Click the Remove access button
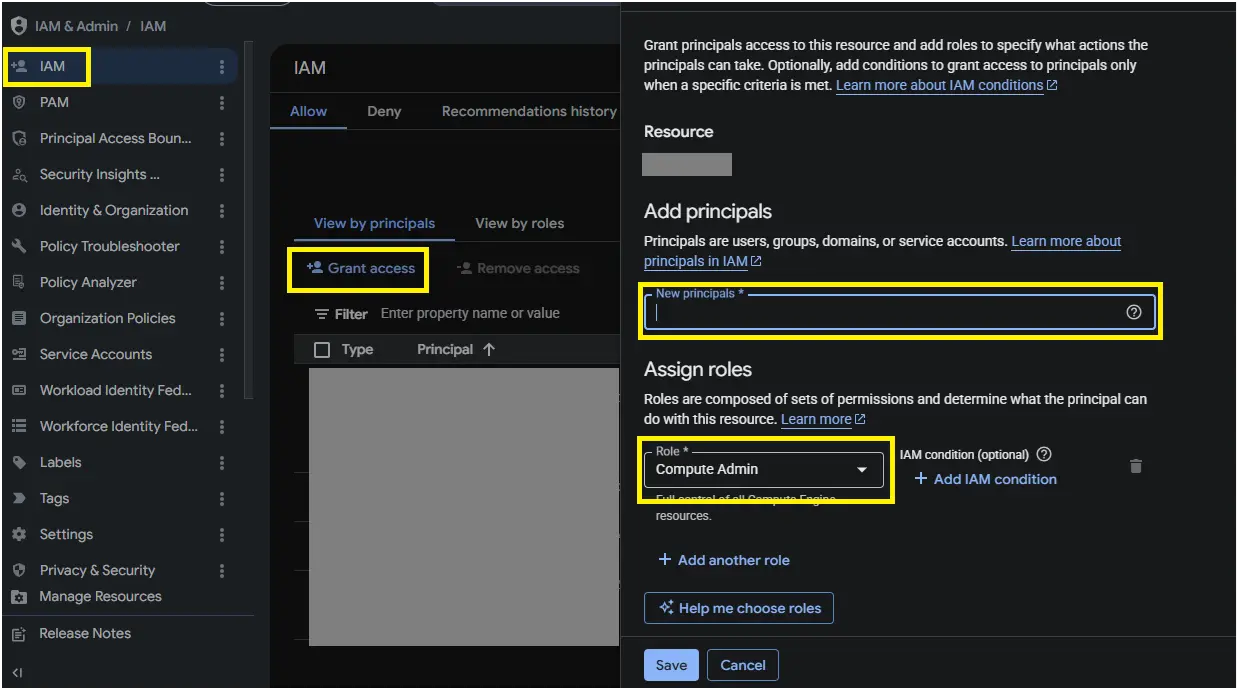The image size is (1238, 690). click(x=518, y=268)
